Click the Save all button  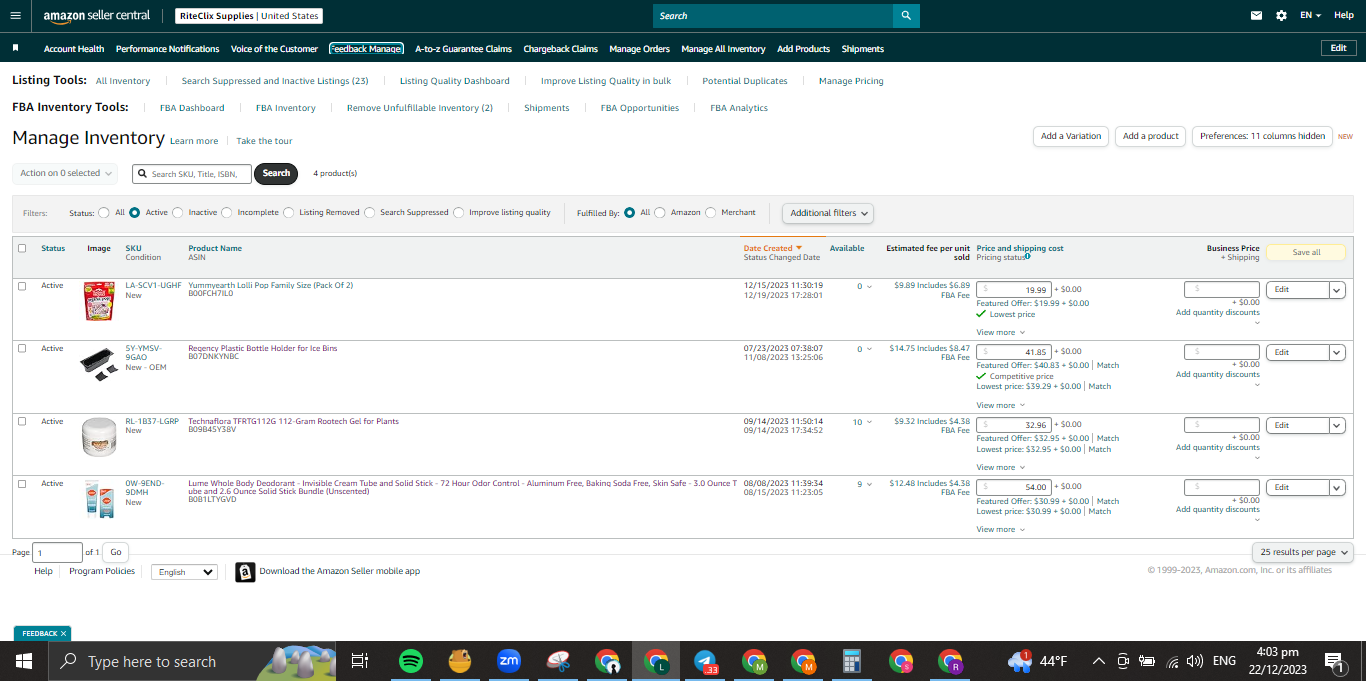coord(1306,252)
